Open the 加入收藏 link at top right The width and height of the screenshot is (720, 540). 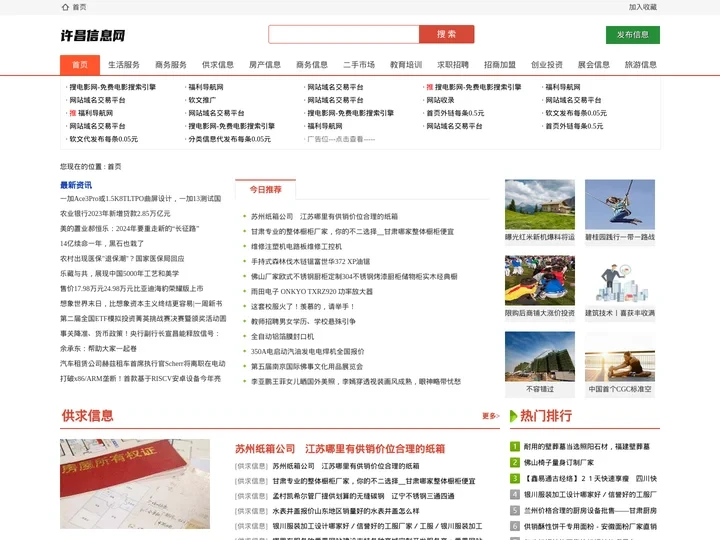pyautogui.click(x=642, y=7)
